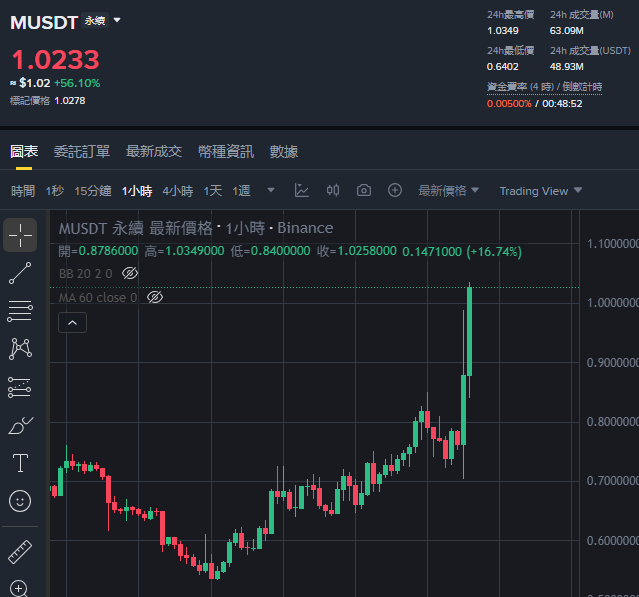Click the 24h volume 63.09M value
This screenshot has height=597, width=639.
coord(566,31)
